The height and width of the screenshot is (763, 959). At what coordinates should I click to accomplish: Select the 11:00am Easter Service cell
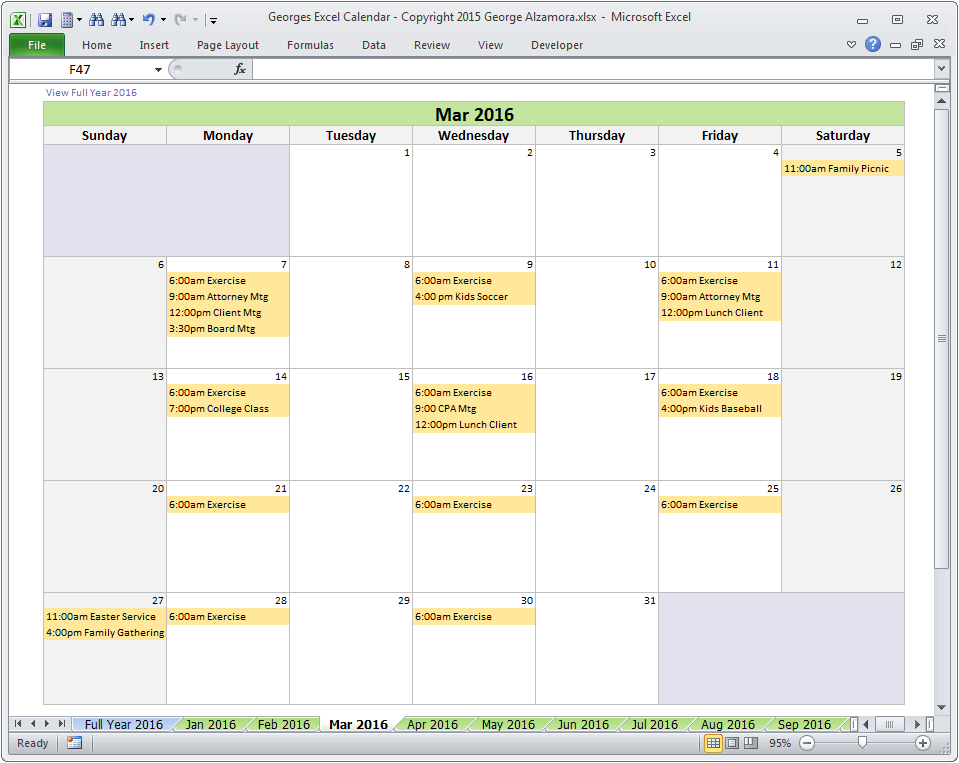[105, 616]
